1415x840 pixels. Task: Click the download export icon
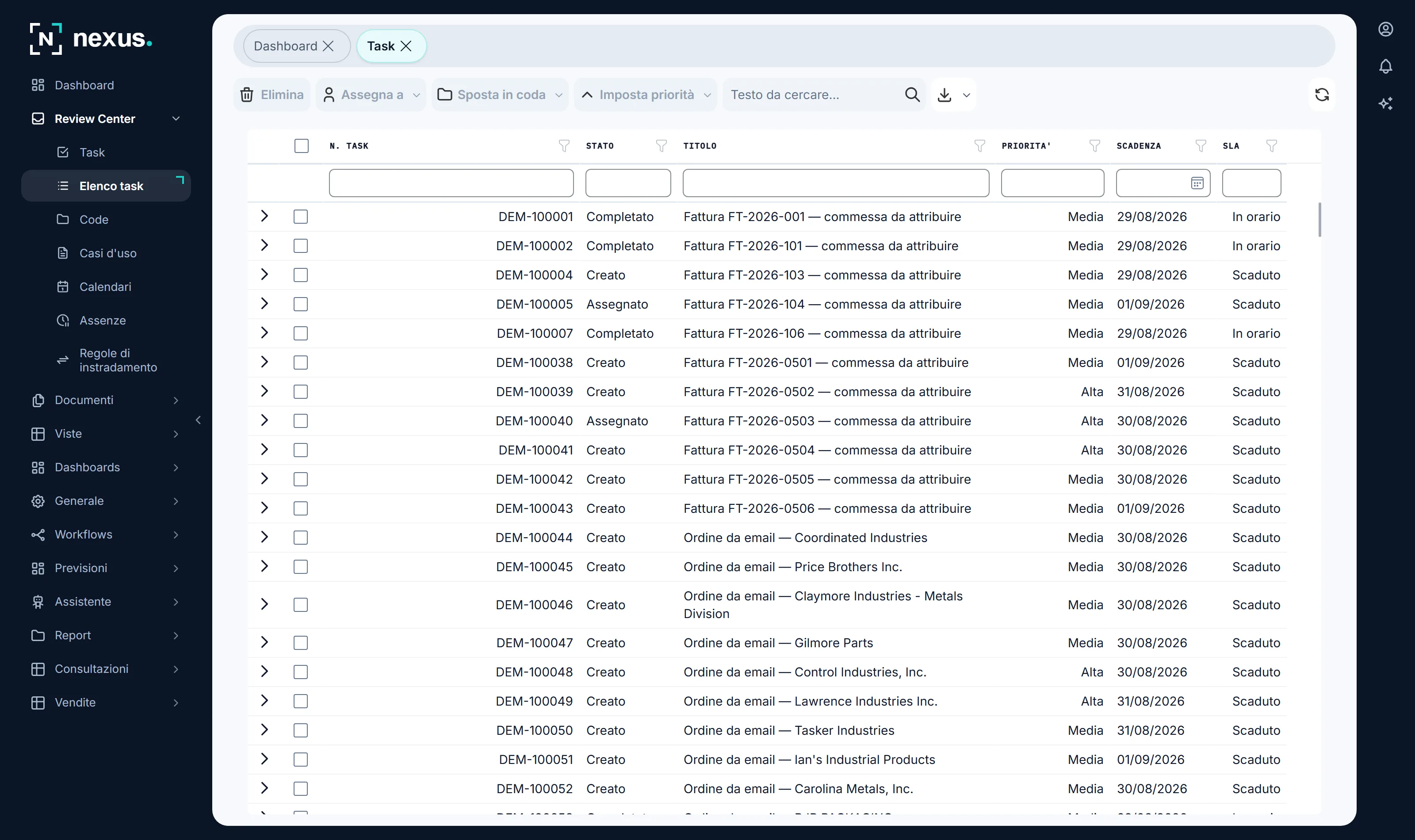click(x=944, y=95)
